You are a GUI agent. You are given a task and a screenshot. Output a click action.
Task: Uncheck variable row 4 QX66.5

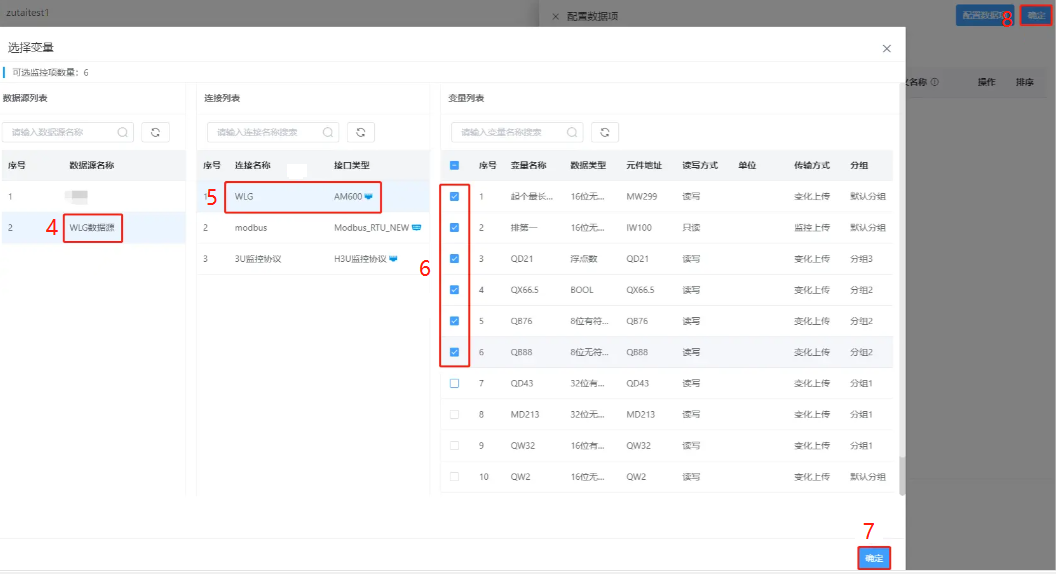455,290
